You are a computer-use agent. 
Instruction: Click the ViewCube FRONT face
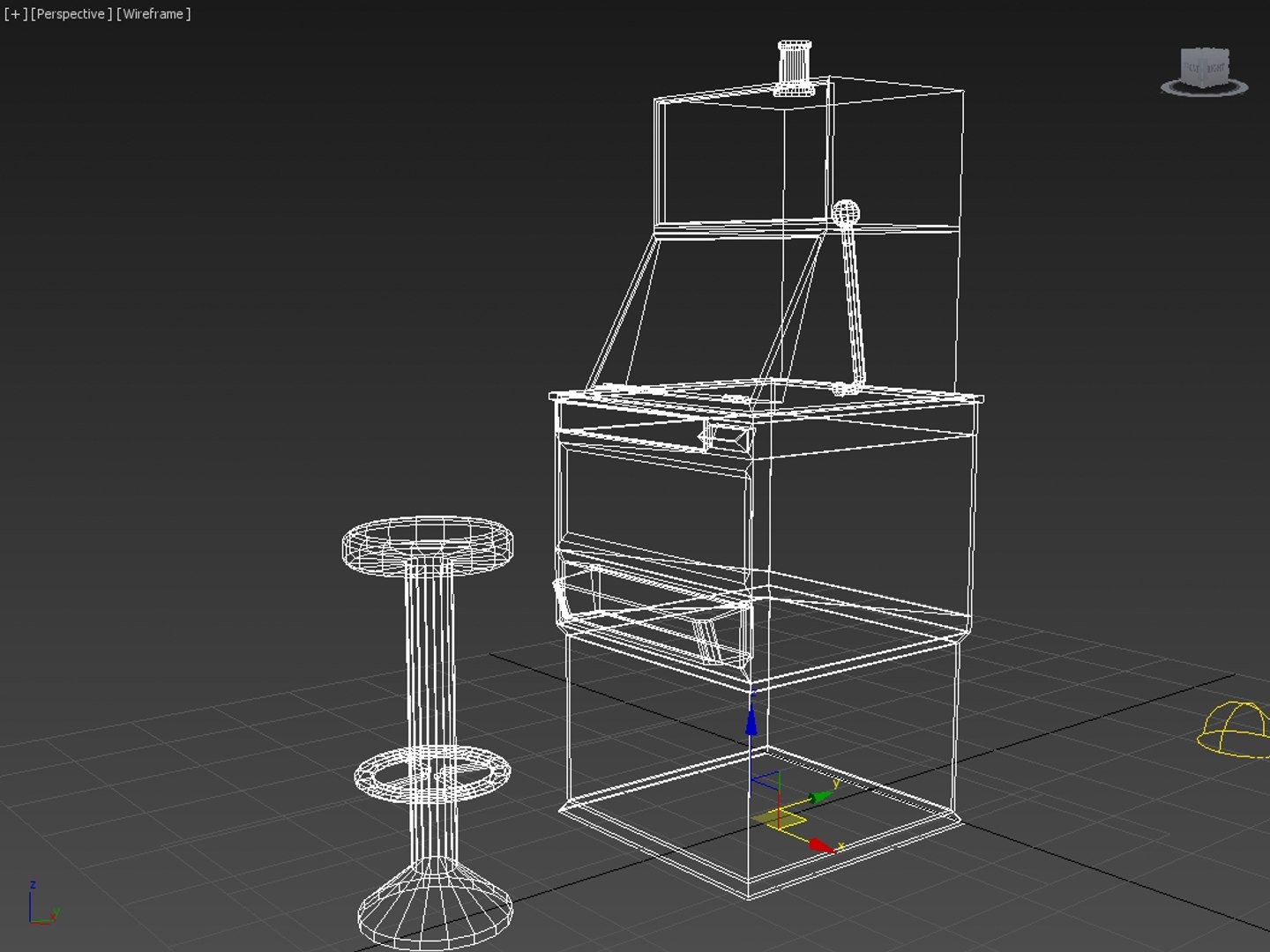1192,66
